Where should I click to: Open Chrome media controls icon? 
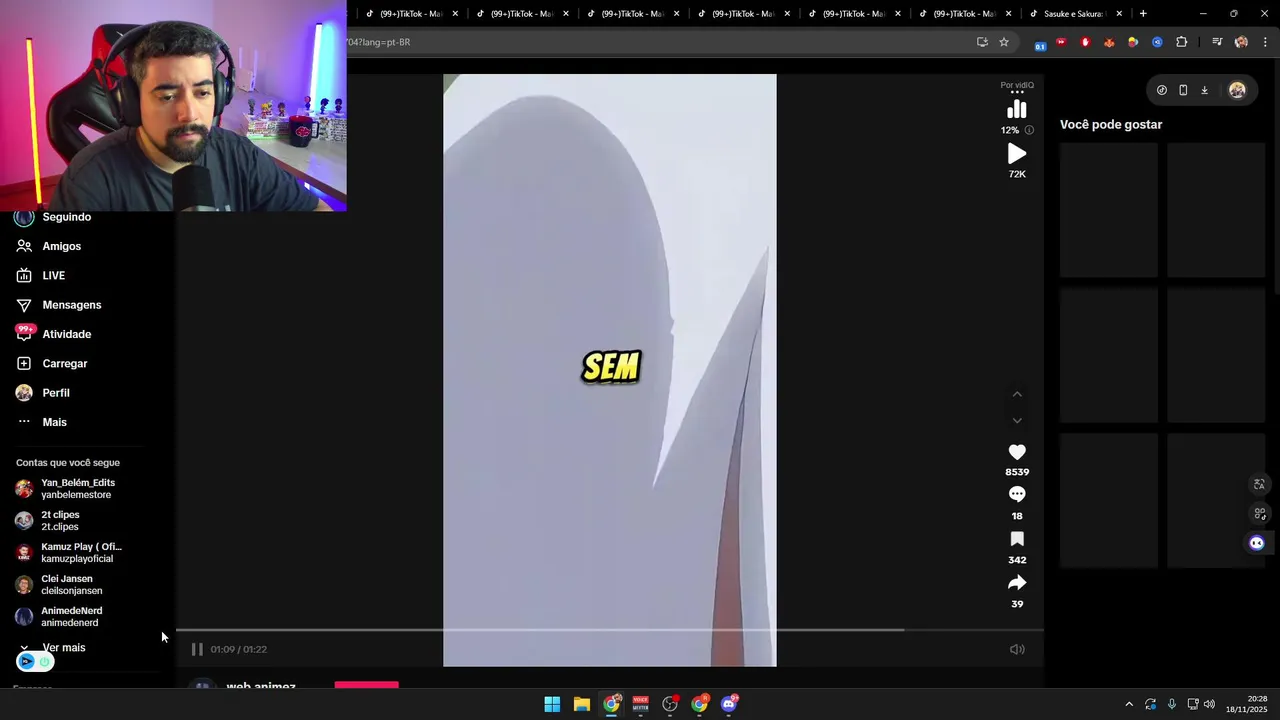(1217, 42)
